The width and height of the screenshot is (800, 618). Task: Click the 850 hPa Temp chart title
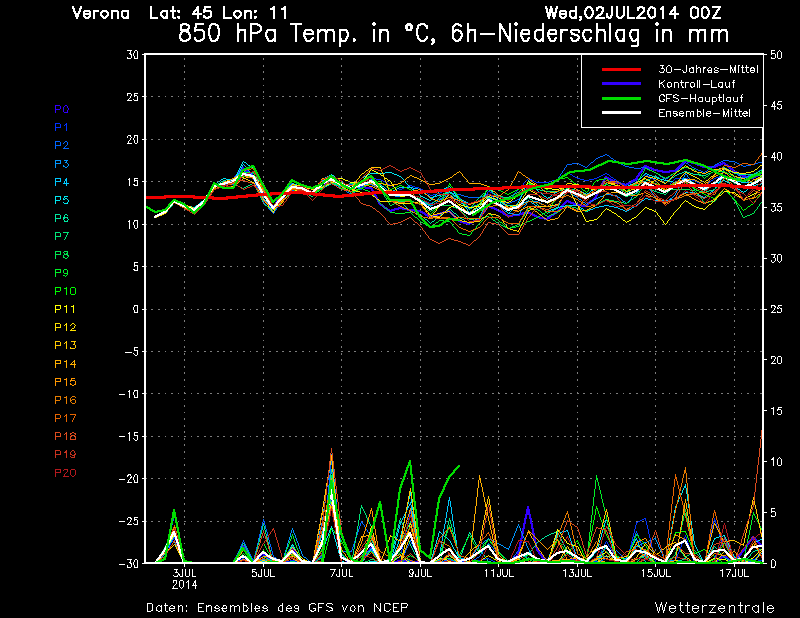(x=454, y=34)
